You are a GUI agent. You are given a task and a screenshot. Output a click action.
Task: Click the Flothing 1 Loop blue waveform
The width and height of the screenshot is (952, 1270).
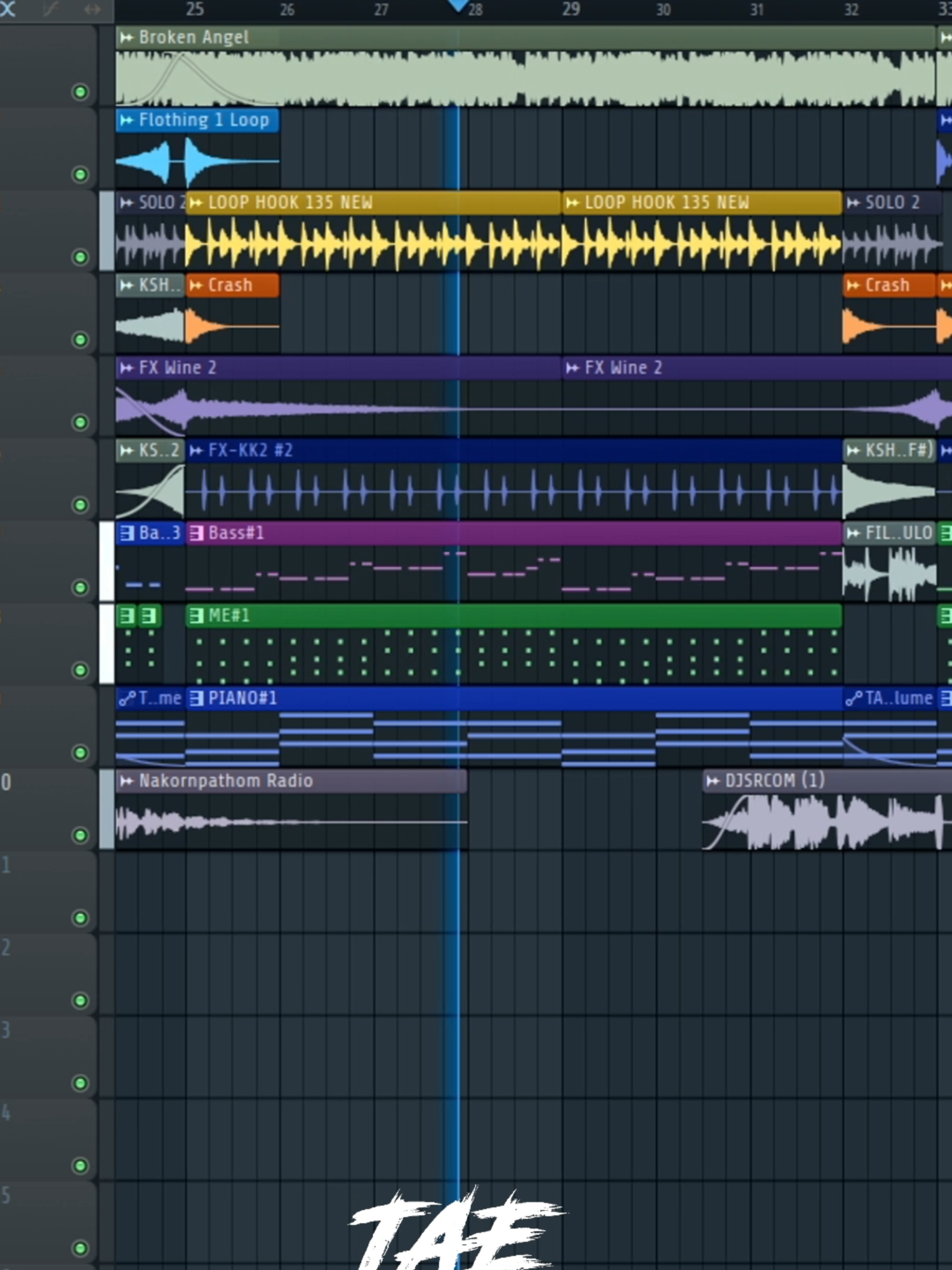coord(197,161)
